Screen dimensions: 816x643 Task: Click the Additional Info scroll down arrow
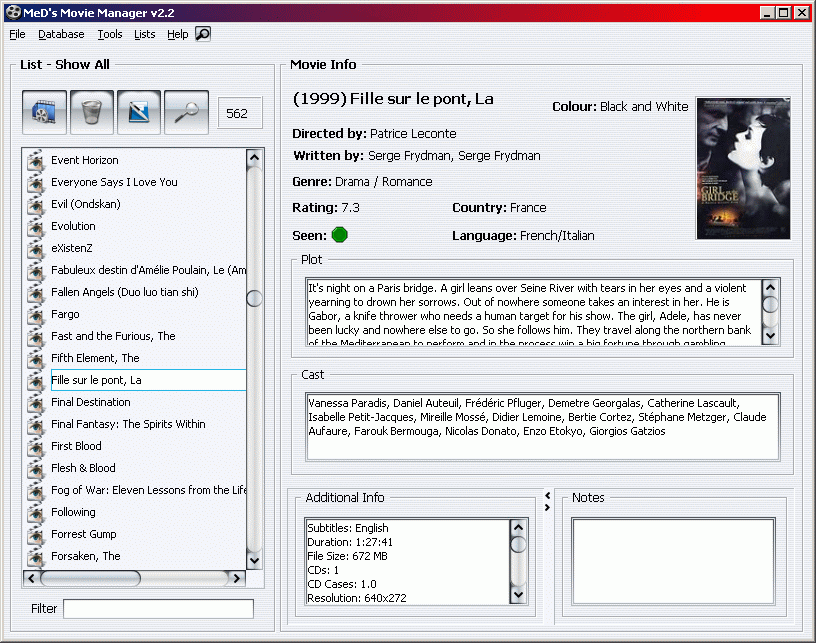pyautogui.click(x=518, y=595)
